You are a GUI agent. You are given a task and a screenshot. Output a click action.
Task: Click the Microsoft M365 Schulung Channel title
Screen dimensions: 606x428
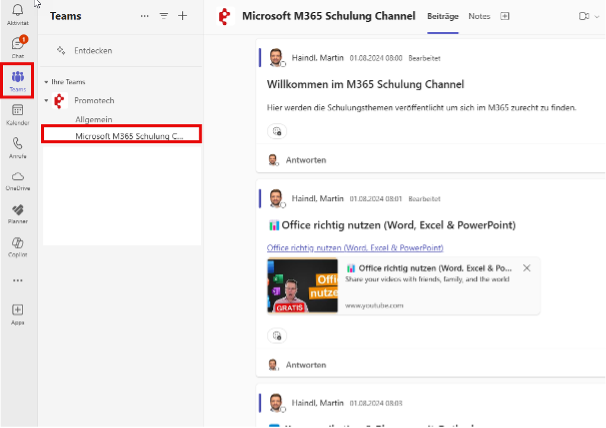(x=329, y=16)
